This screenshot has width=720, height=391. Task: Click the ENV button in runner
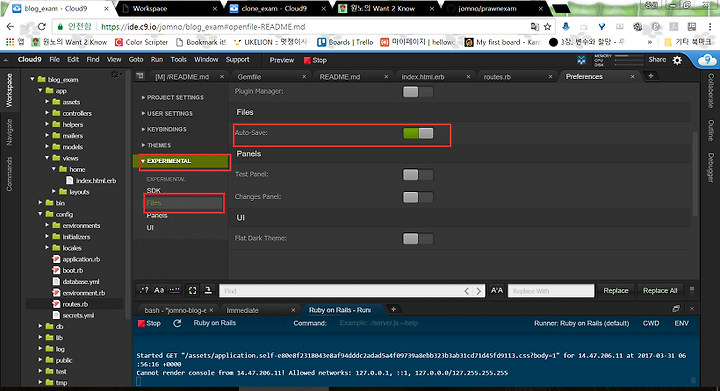[x=681, y=323]
